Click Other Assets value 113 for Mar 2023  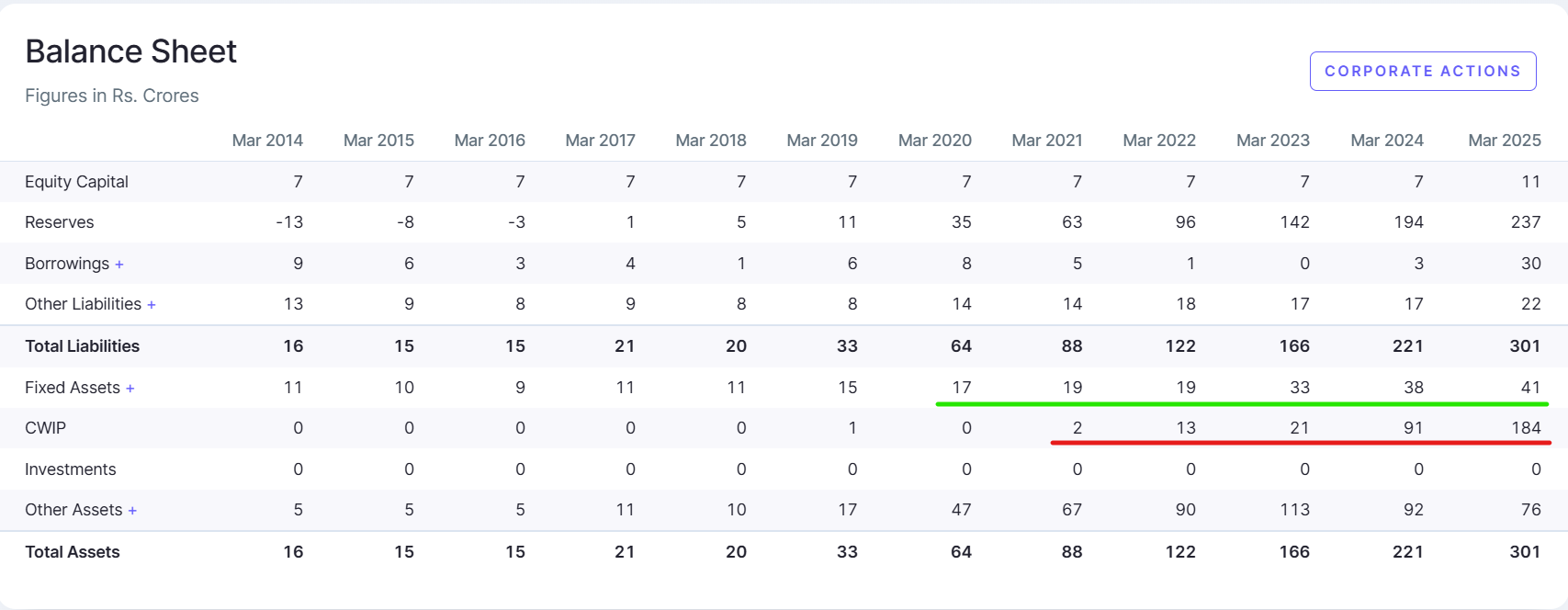pos(1294,510)
